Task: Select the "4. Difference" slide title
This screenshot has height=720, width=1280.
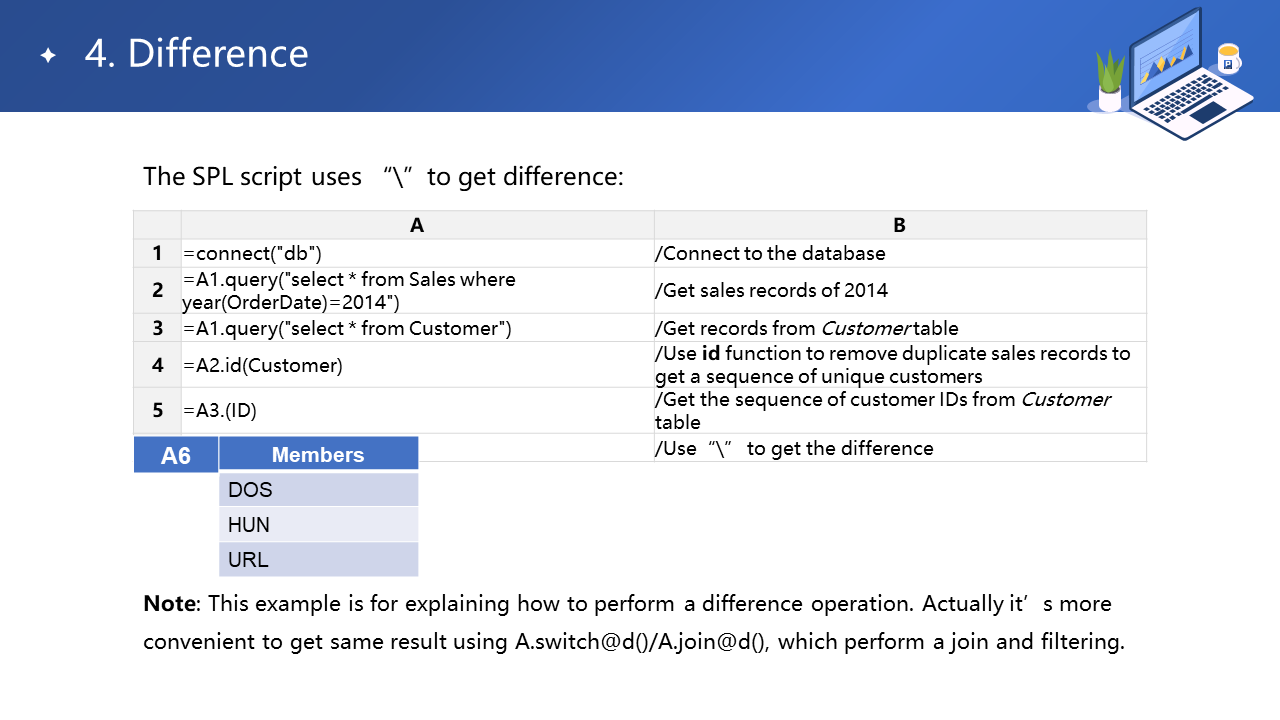Action: coord(197,54)
